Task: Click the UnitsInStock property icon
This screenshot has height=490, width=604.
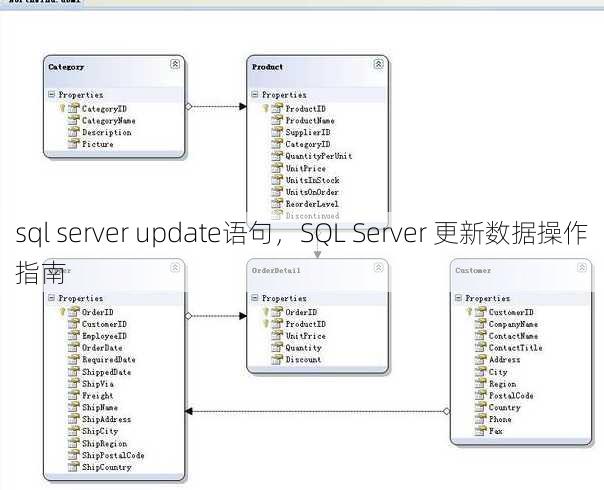Action: click(x=277, y=180)
